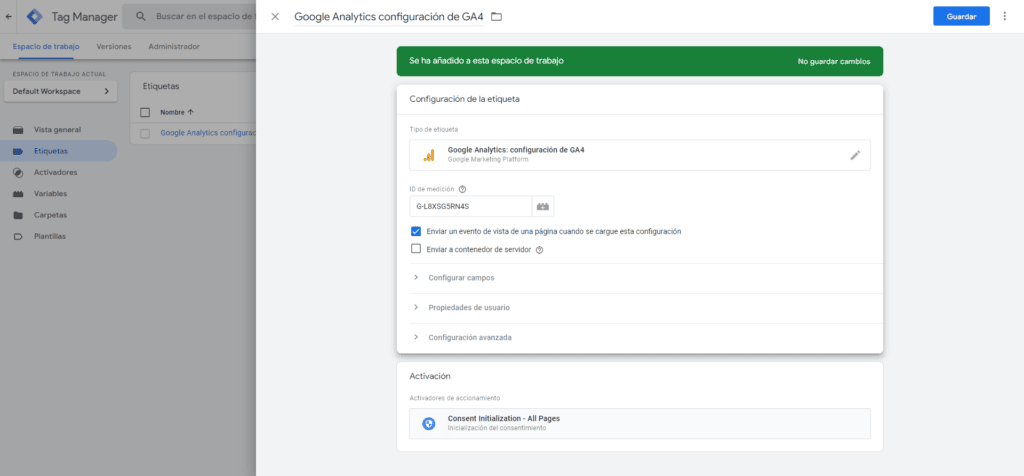Click the Activadores sidebar icon
The height and width of the screenshot is (476, 1024).
(x=18, y=172)
